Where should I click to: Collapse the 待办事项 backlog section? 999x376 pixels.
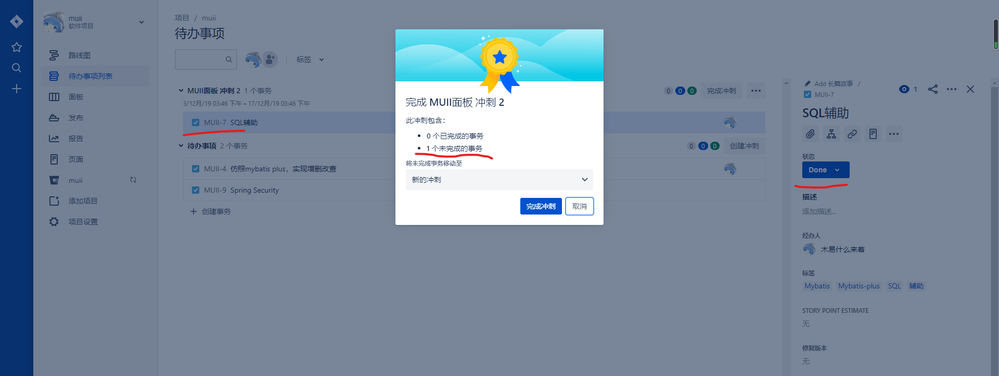pyautogui.click(x=181, y=146)
